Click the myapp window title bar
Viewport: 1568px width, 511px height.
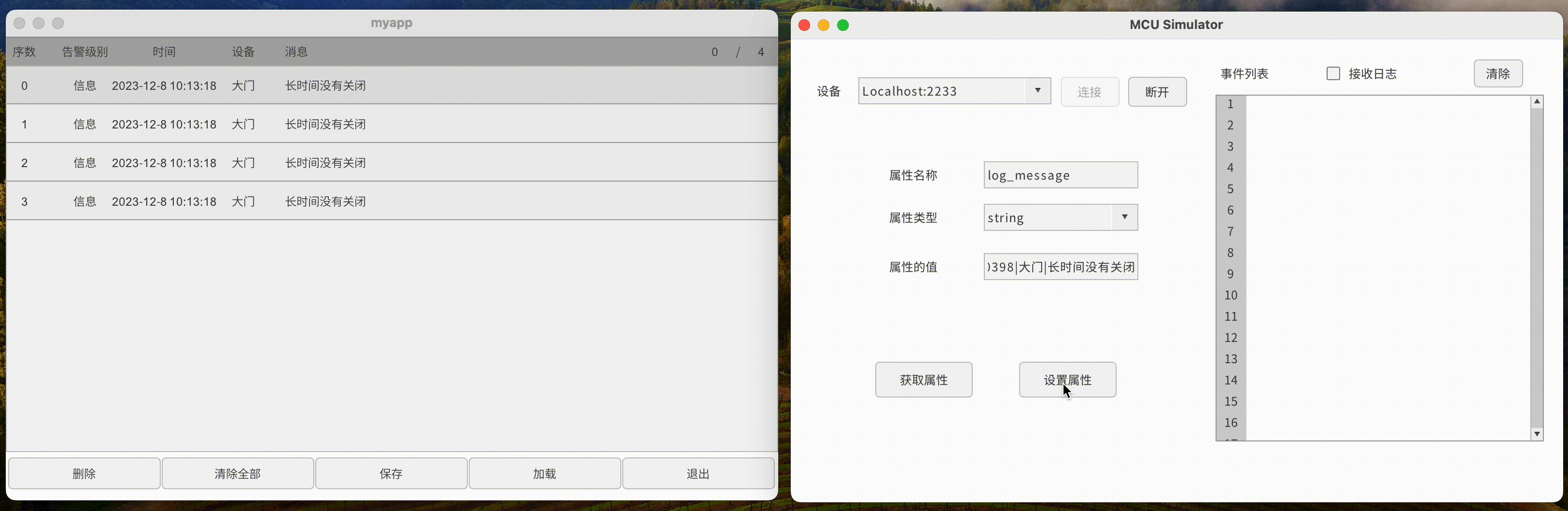click(392, 23)
